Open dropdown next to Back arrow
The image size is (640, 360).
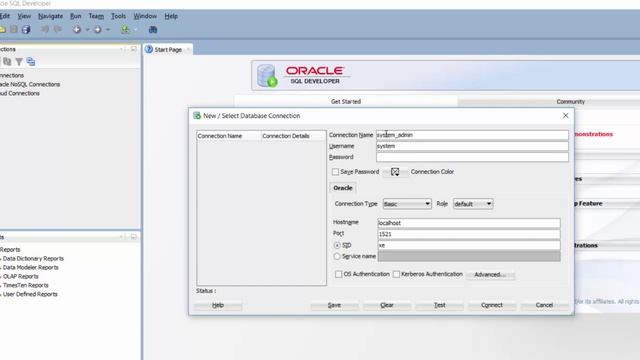tap(87, 30)
